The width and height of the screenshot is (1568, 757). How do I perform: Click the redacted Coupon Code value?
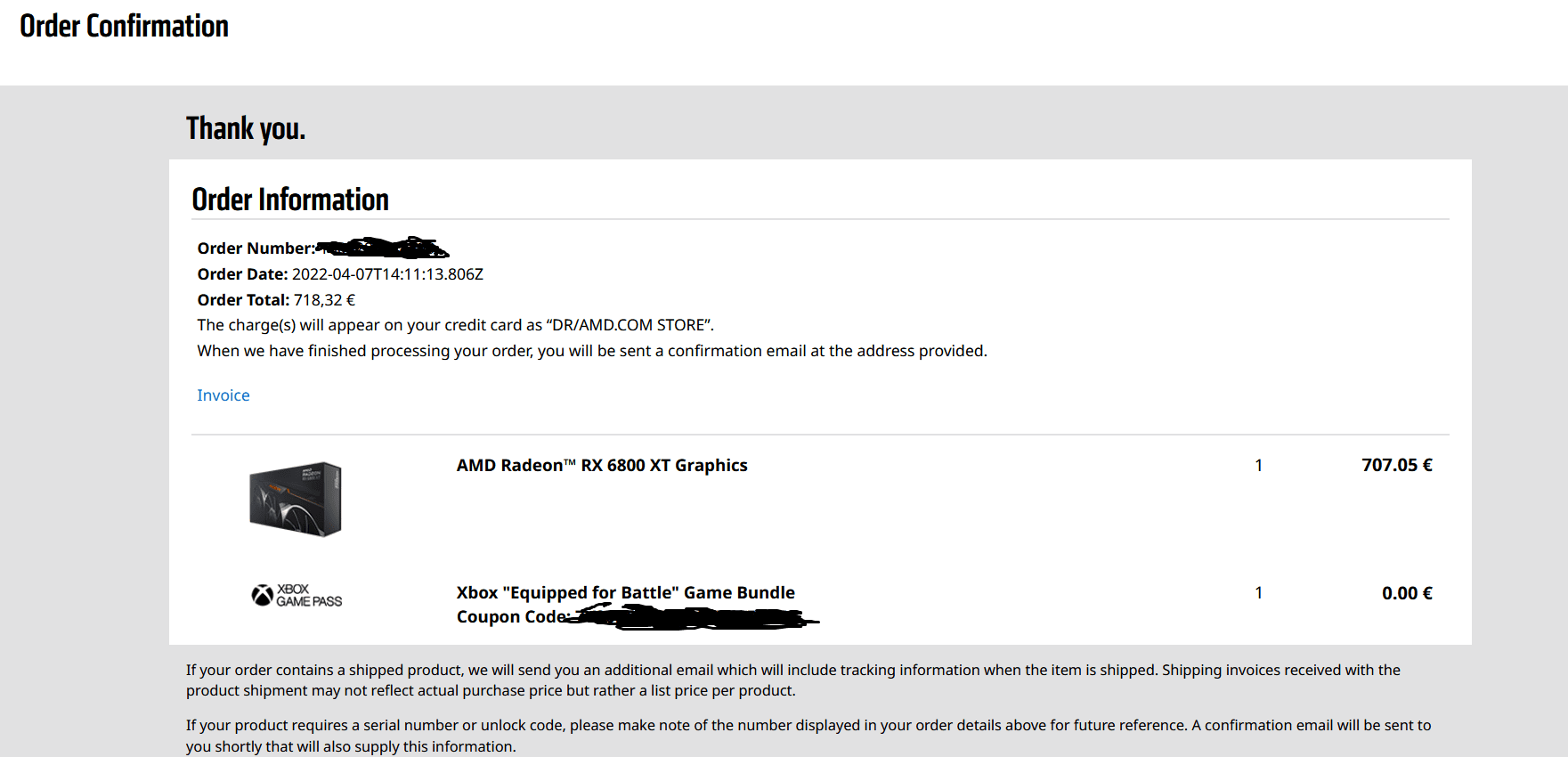pos(695,617)
